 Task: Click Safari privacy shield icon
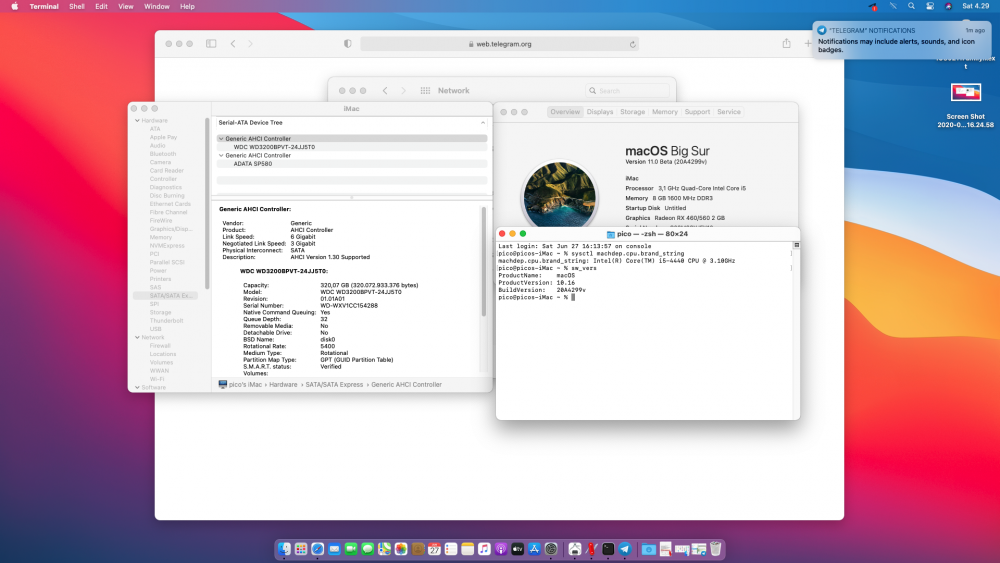tap(348, 43)
